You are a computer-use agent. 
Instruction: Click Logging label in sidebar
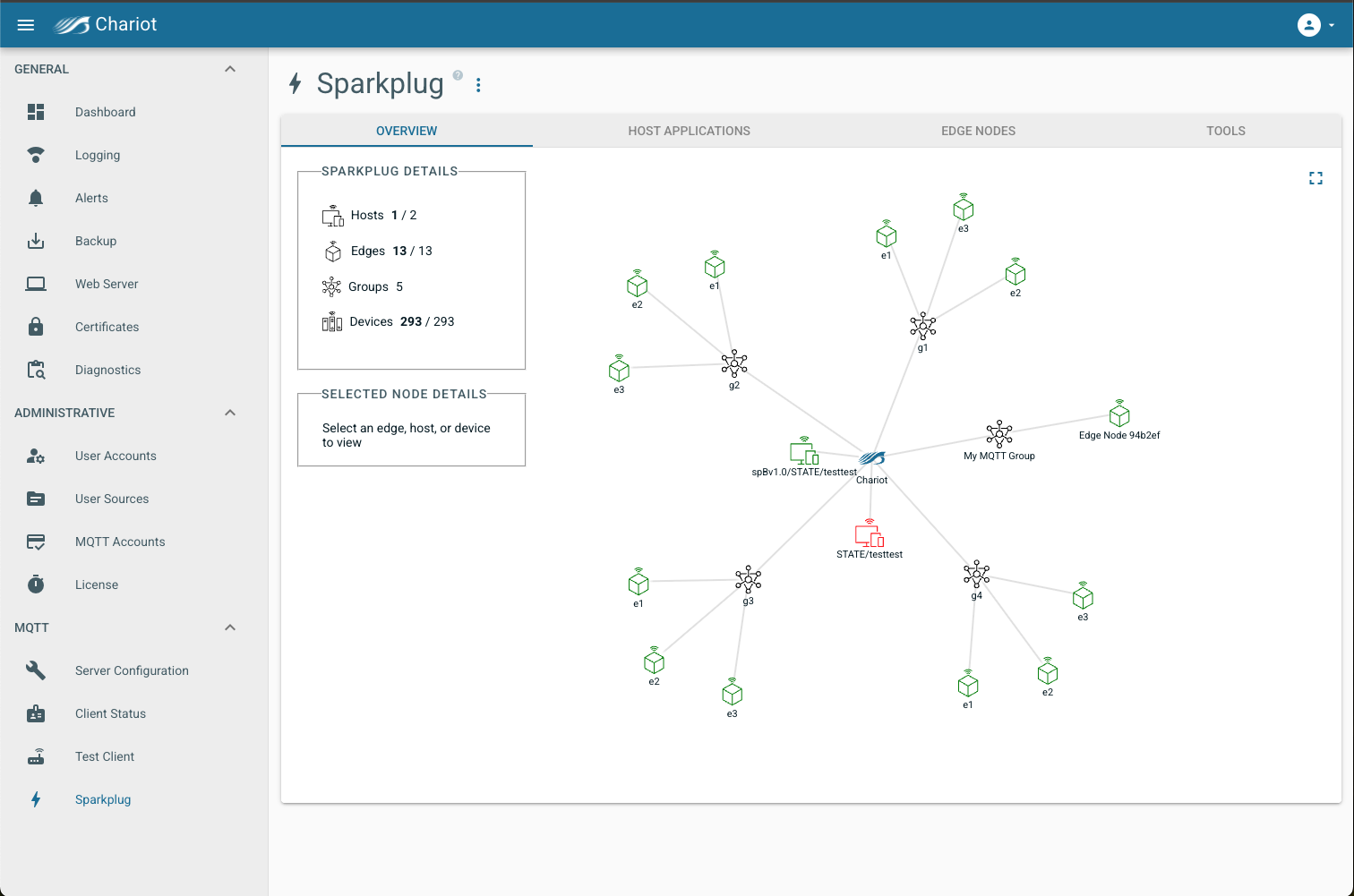tap(98, 155)
